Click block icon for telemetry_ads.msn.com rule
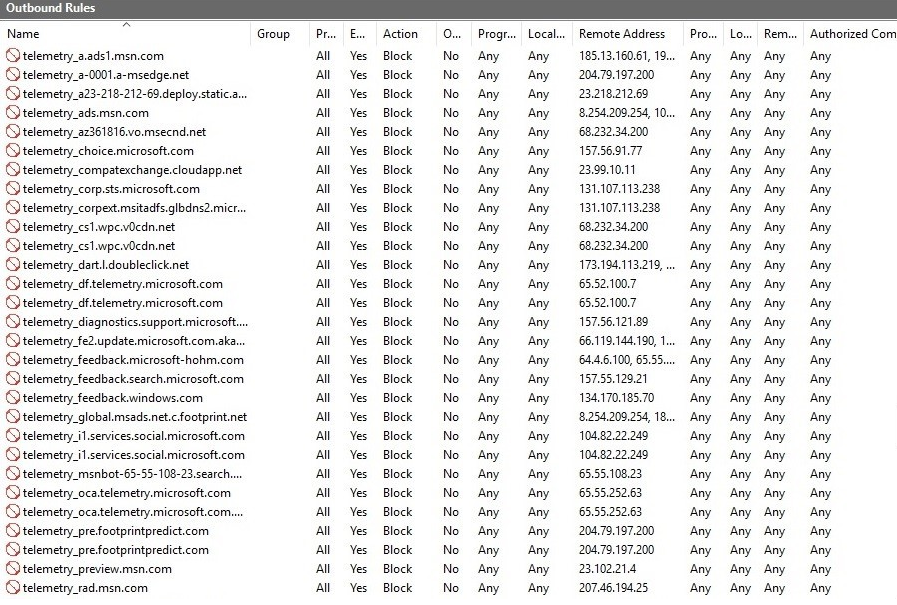This screenshot has height=605, width=897. coord(13,113)
